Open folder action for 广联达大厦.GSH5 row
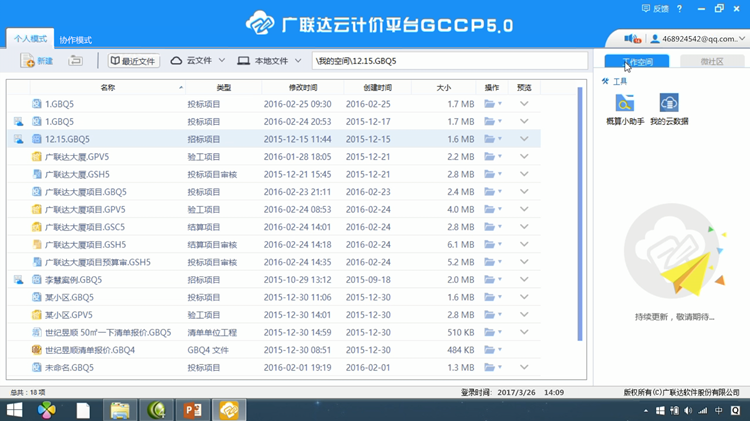This screenshot has height=421, width=750. [492, 174]
